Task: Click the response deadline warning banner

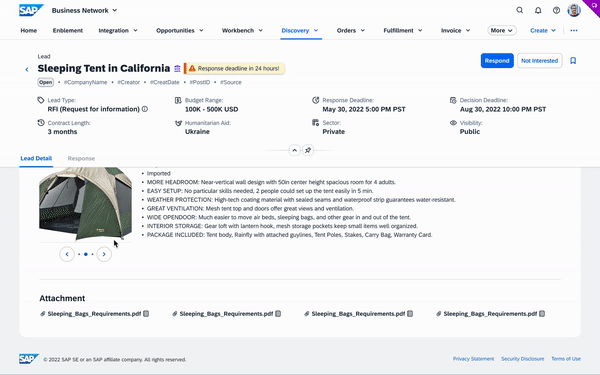Action: coord(235,68)
